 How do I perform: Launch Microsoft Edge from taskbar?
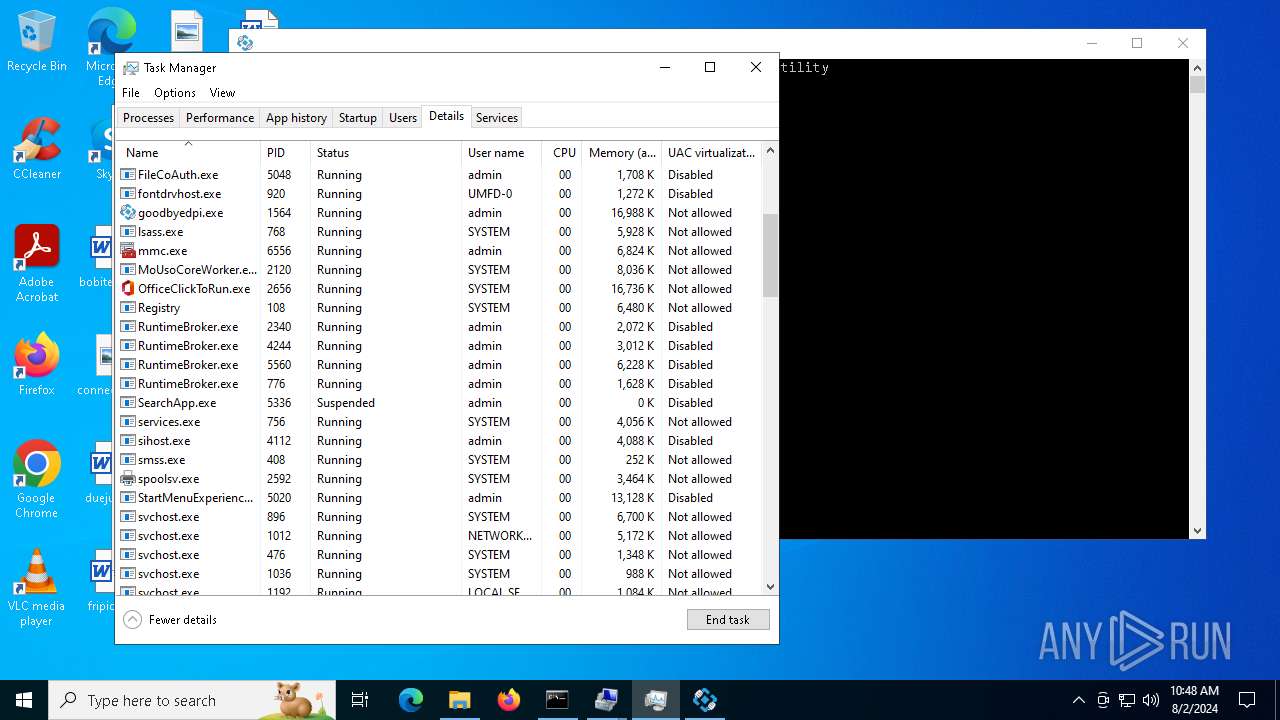[411, 700]
